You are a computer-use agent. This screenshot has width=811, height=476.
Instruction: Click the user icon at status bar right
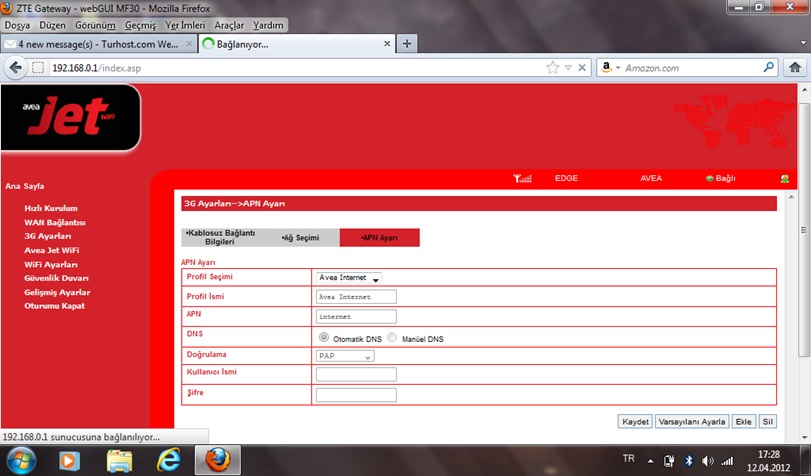[785, 178]
